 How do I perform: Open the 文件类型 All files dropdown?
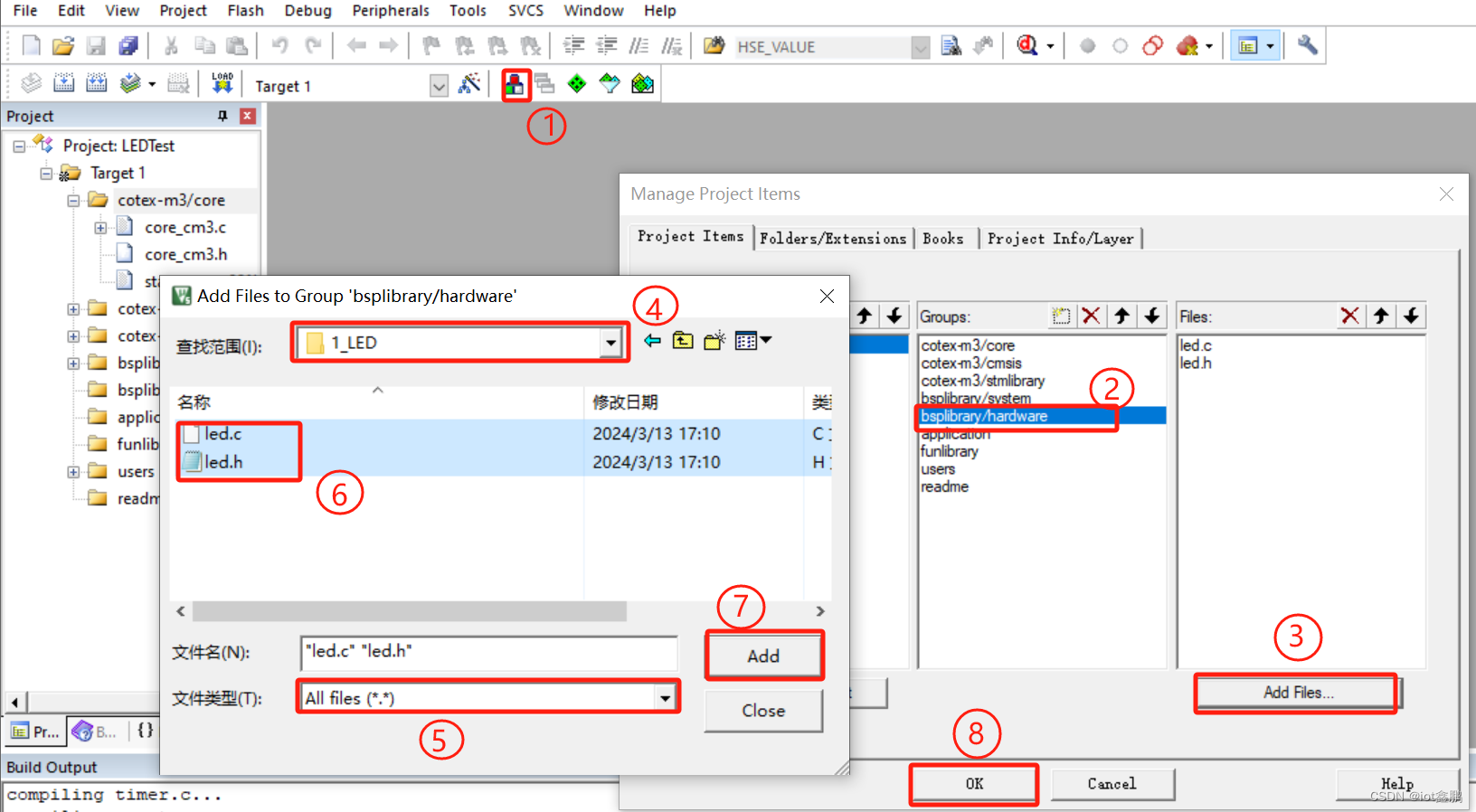point(665,697)
